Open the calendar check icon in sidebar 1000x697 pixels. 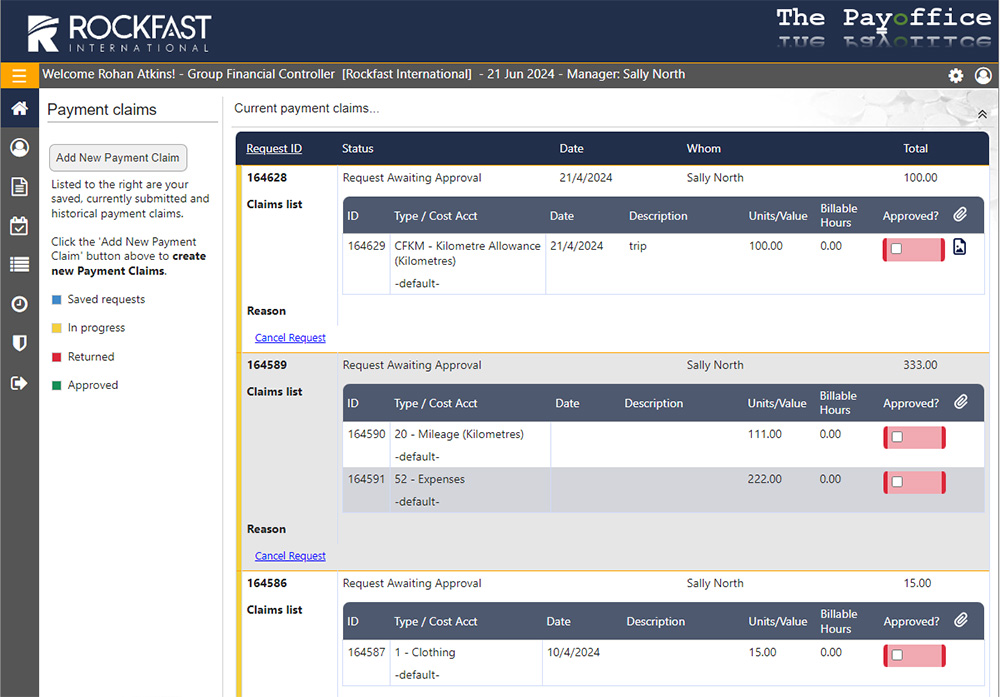[19, 226]
